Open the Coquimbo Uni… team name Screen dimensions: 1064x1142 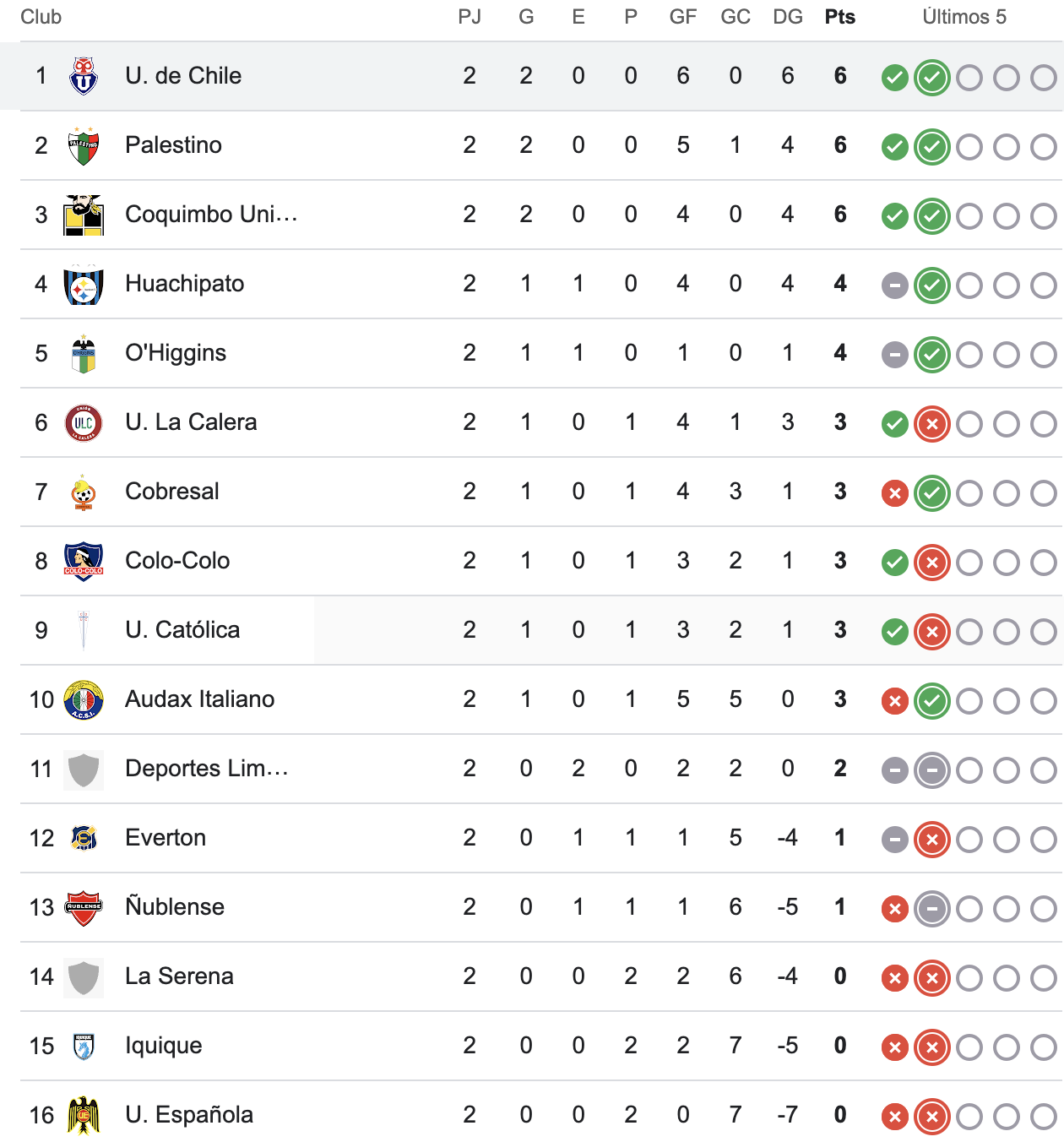[x=211, y=215]
